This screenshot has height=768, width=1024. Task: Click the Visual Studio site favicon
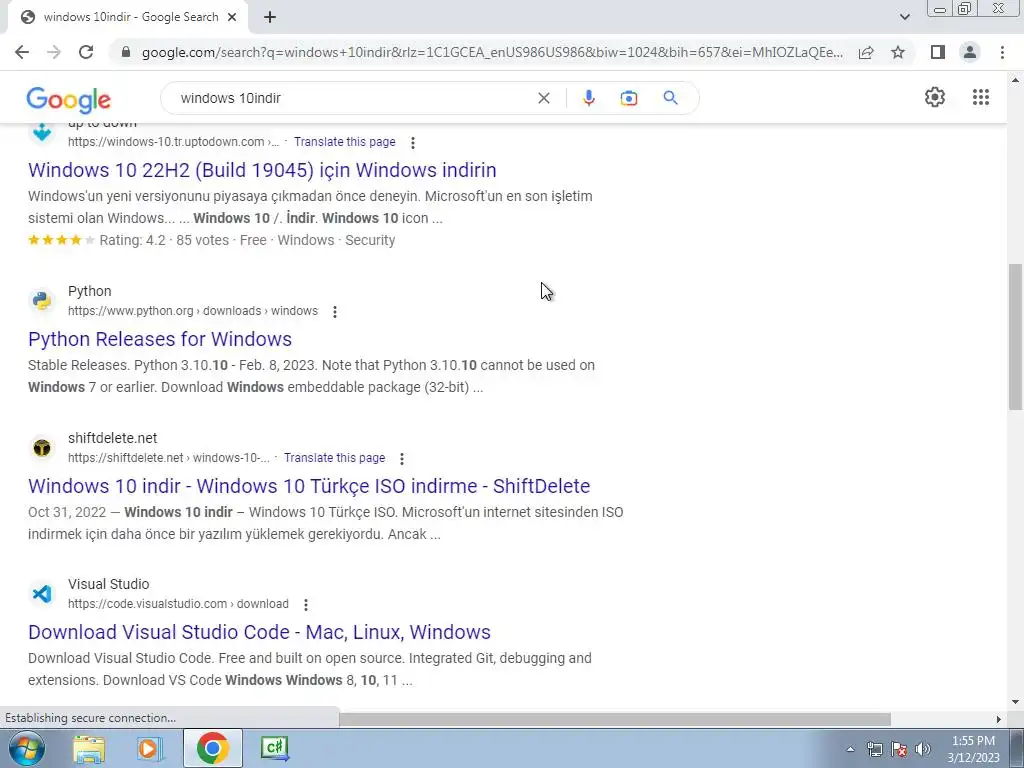tap(42, 594)
